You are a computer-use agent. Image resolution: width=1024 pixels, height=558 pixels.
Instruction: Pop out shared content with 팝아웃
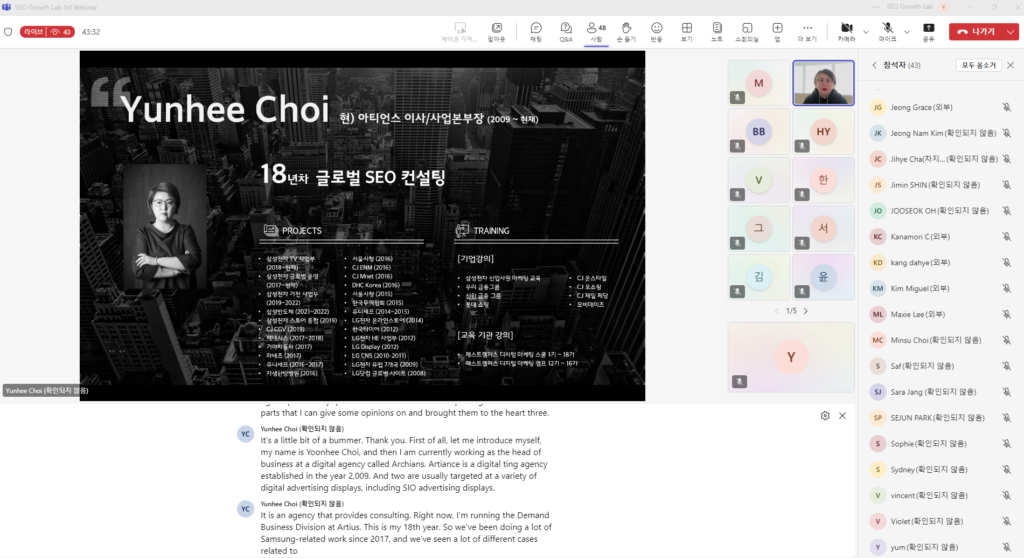(496, 31)
